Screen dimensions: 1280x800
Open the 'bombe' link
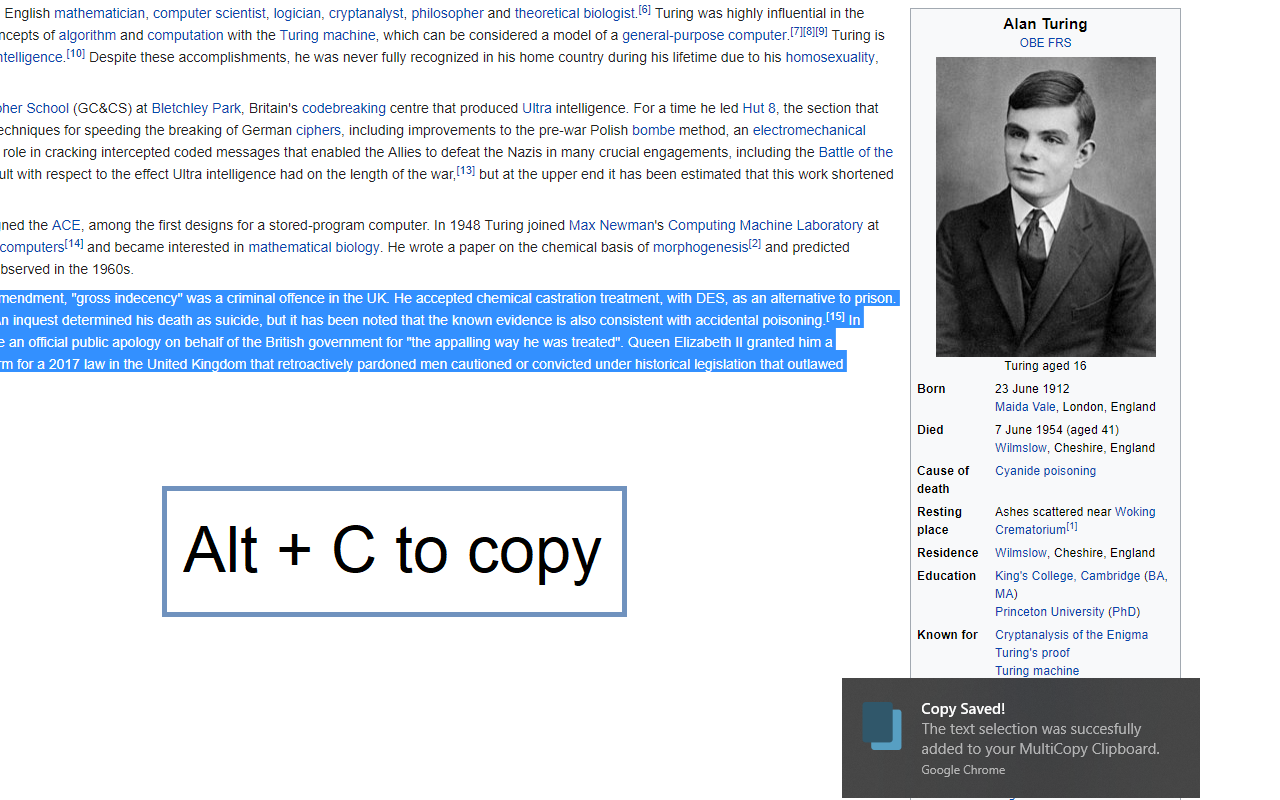[653, 130]
